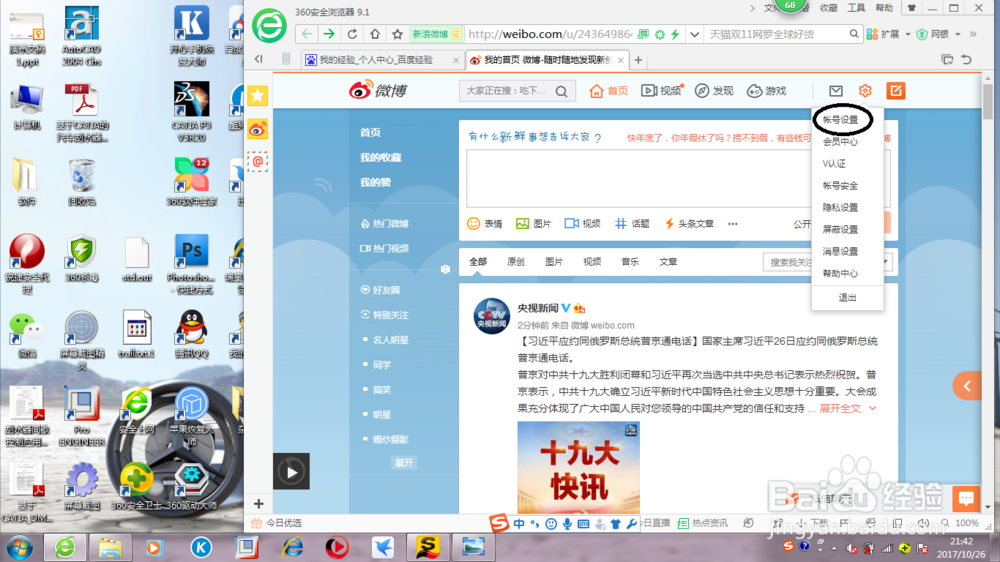The width and height of the screenshot is (1000, 562).
Task: Choose V认证 in settings dropdown
Action: coord(834,163)
